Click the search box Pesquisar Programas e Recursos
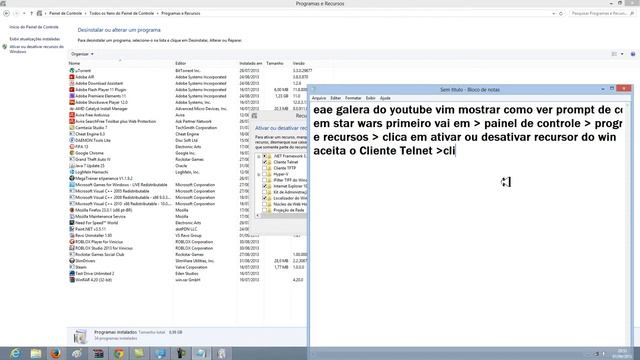This screenshot has height=360, width=640. point(602,13)
